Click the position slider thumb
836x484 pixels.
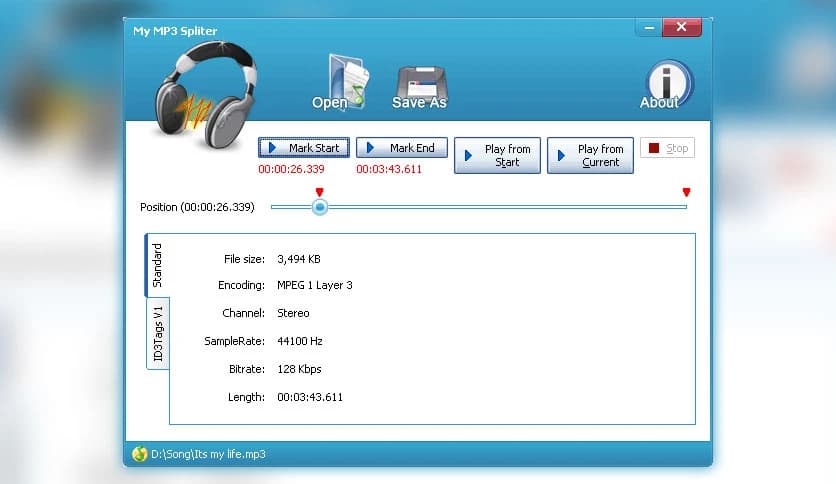pos(320,207)
